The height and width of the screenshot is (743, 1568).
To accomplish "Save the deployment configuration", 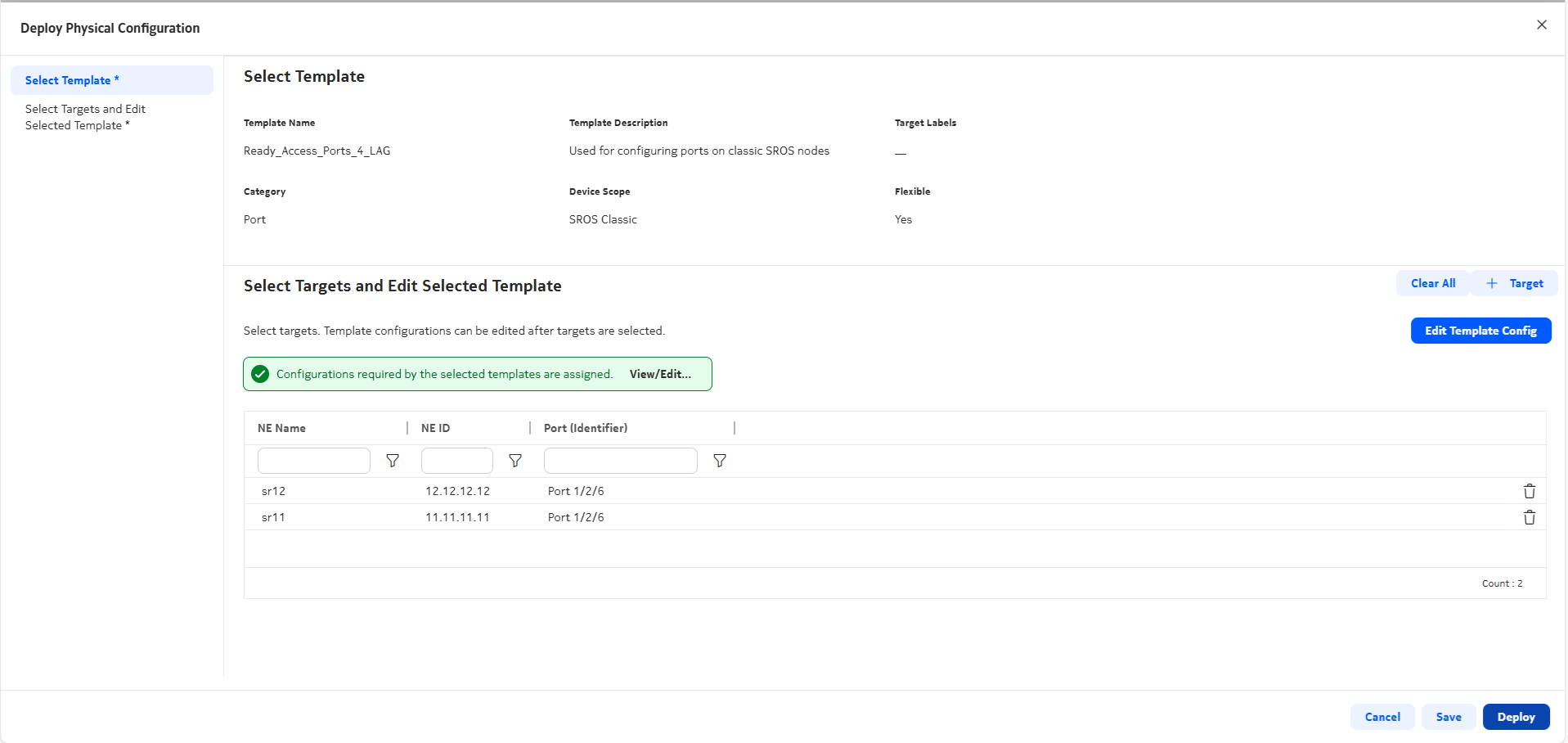I will tap(1448, 717).
